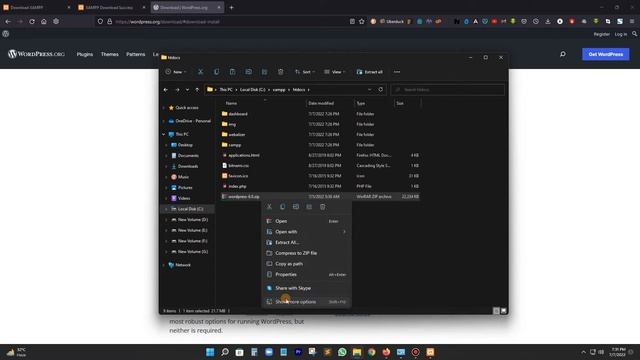Click WordPress.org search magnifier icon
This screenshot has width=640, height=360.
[x=563, y=54]
